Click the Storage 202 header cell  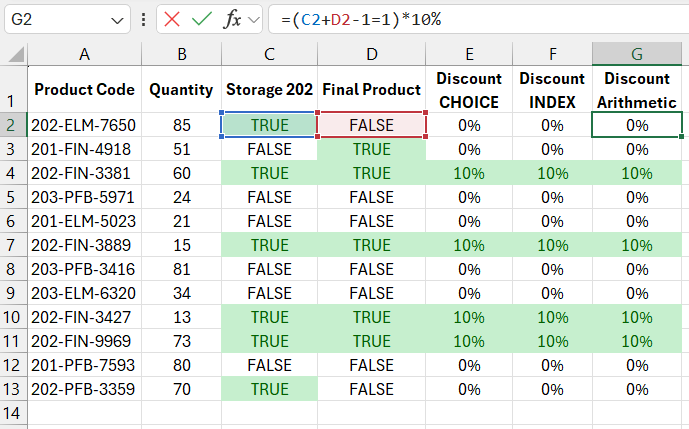[269, 89]
